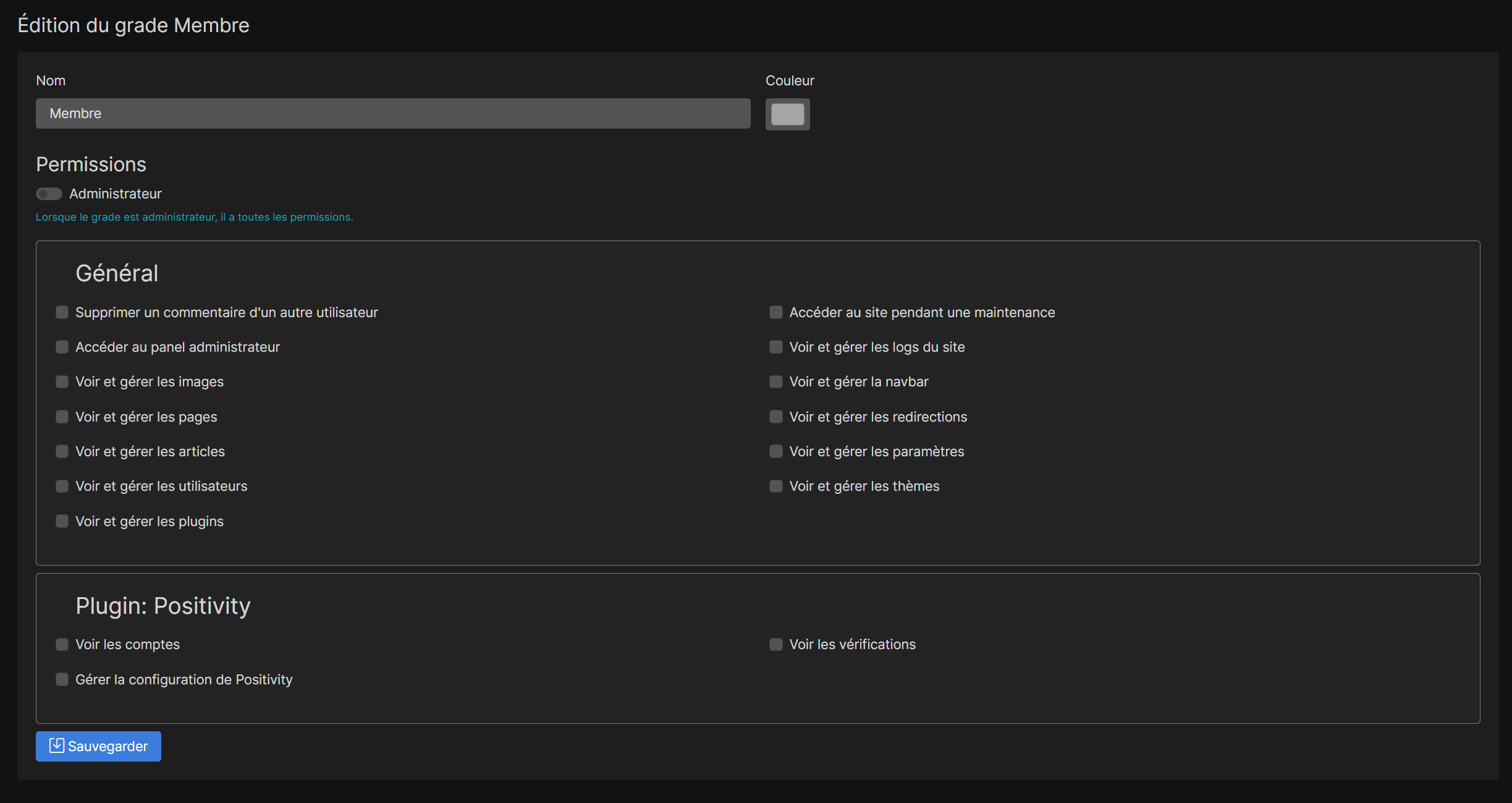Click the Nom field containing Membre
This screenshot has height=803, width=1512.
click(x=393, y=113)
